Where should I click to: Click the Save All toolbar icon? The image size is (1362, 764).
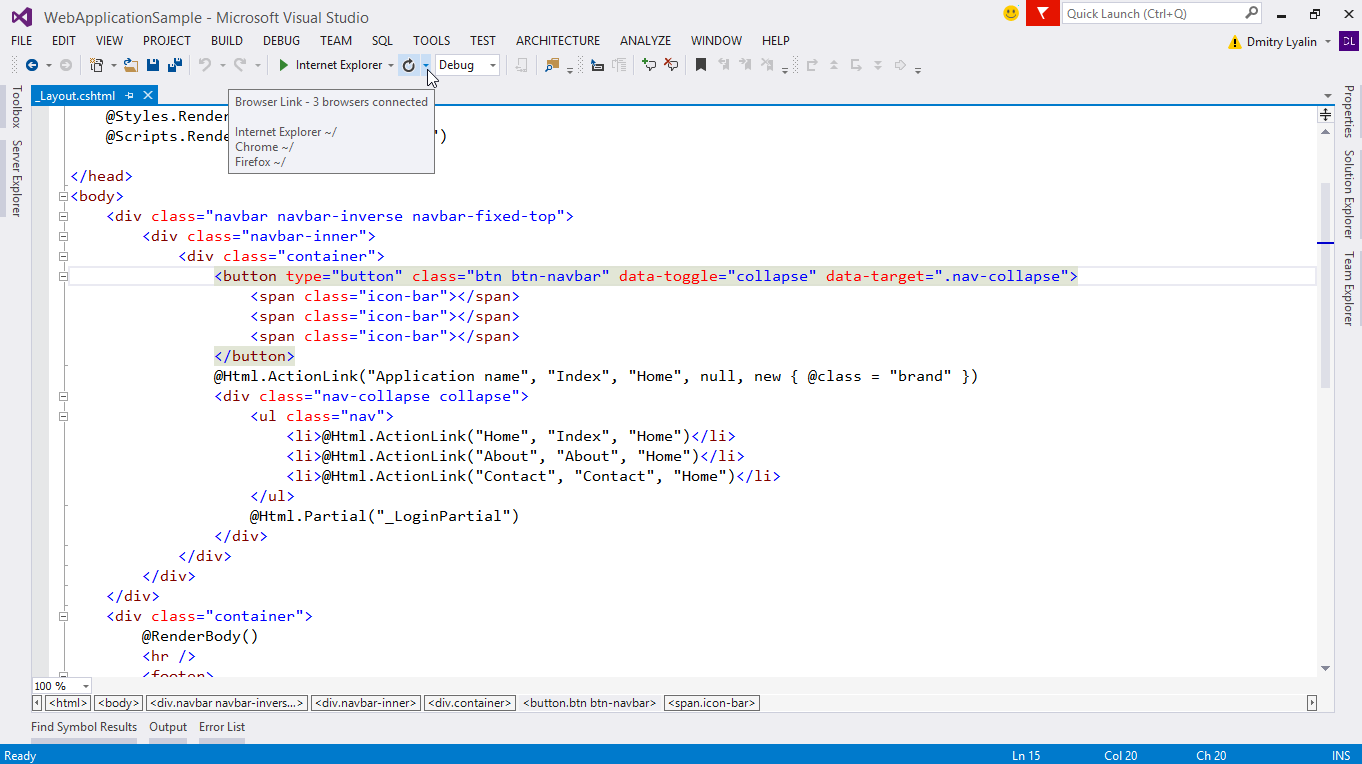tap(174, 65)
